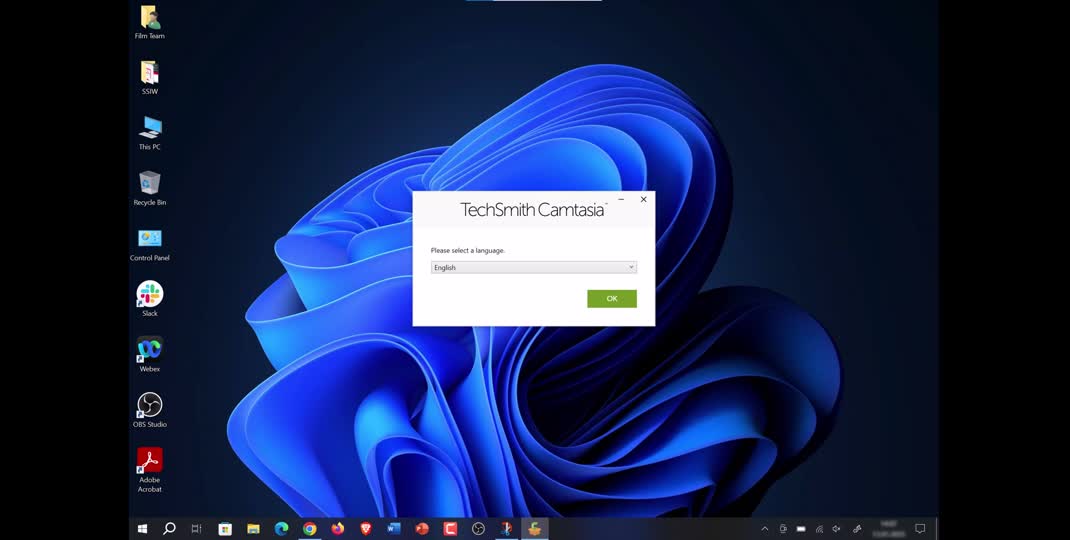1070x540 pixels.
Task: Open the SSIW desktop folder
Action: coord(149,78)
